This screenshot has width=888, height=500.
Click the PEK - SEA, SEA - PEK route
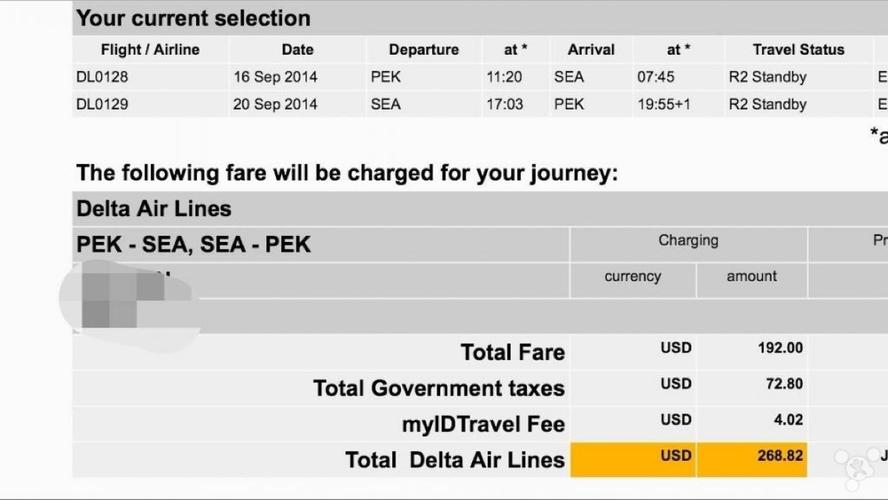click(194, 245)
